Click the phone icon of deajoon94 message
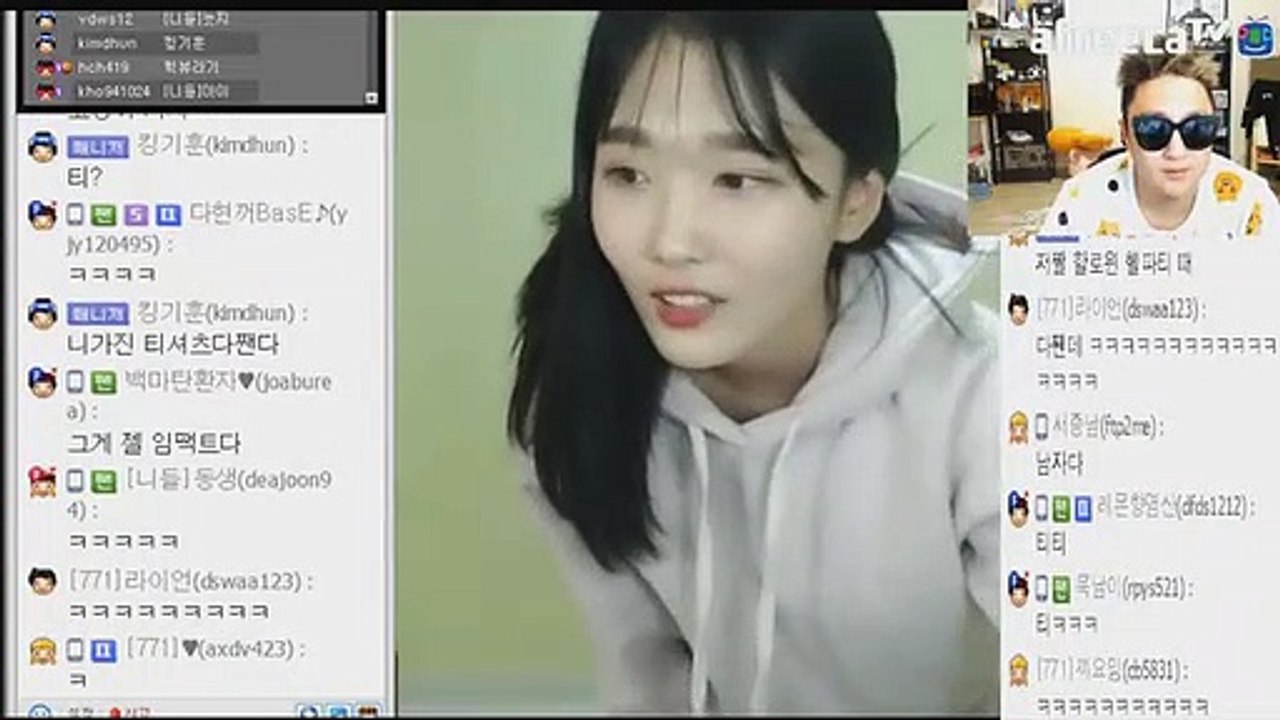Image resolution: width=1280 pixels, height=720 pixels. point(75,481)
